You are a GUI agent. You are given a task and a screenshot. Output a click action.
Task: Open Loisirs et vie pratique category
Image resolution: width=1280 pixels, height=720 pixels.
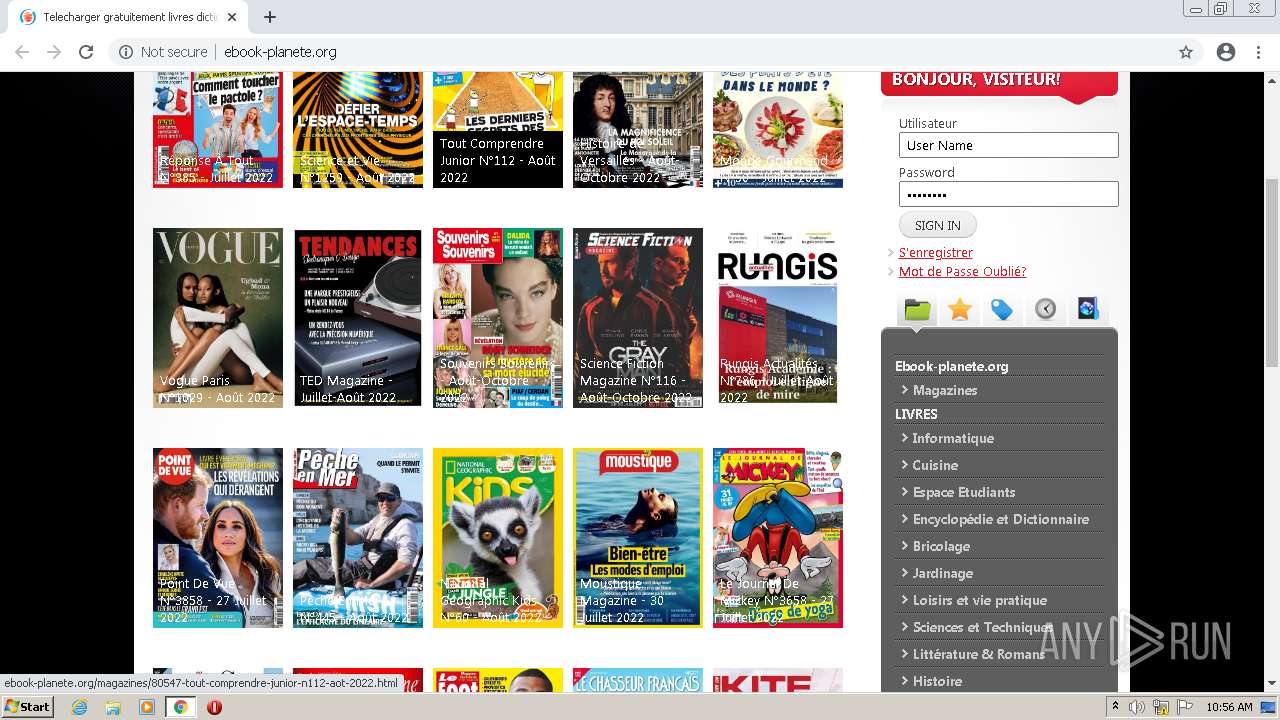pyautogui.click(x=980, y=600)
